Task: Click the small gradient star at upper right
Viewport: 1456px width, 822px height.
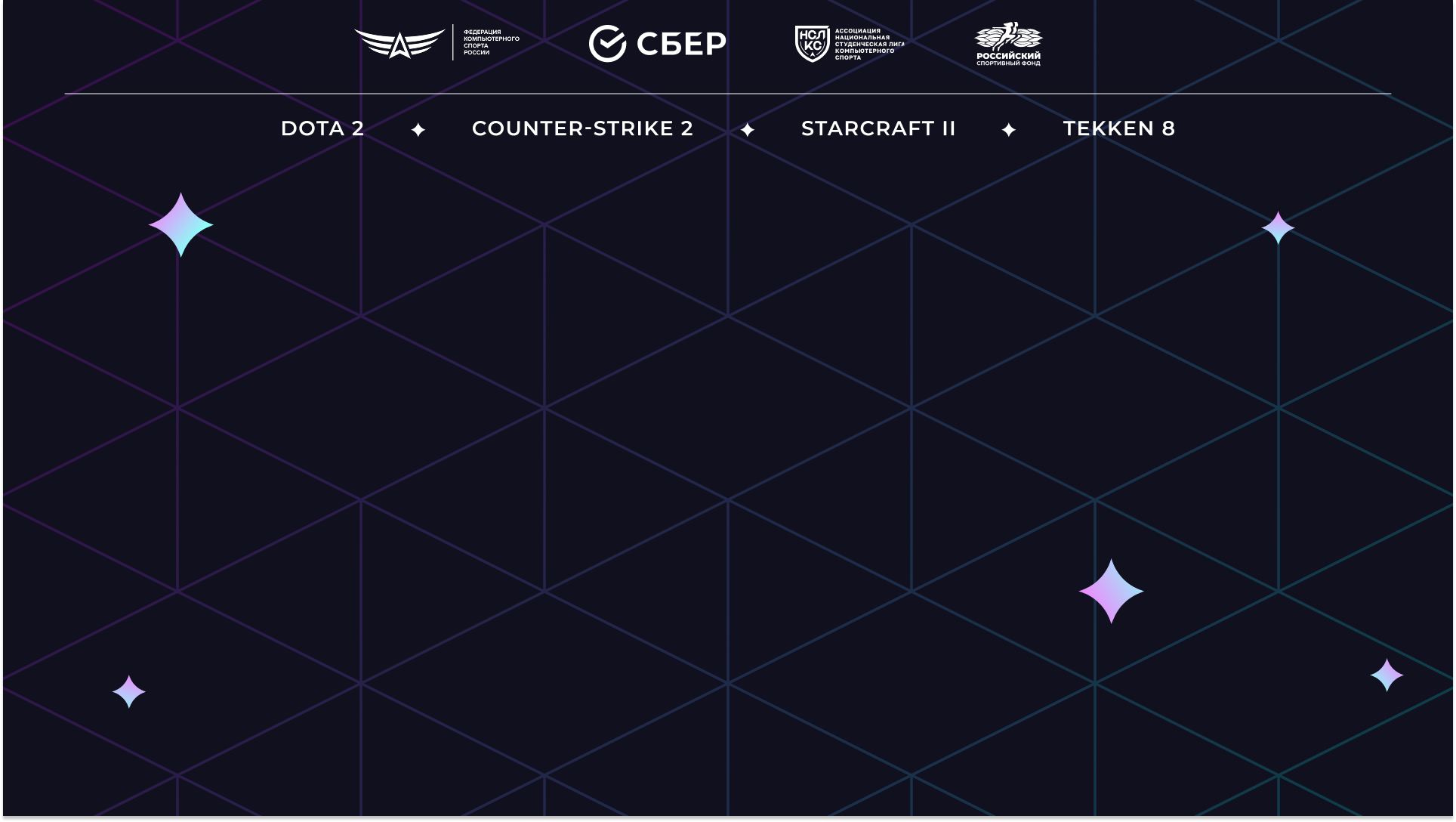Action: point(1278,227)
